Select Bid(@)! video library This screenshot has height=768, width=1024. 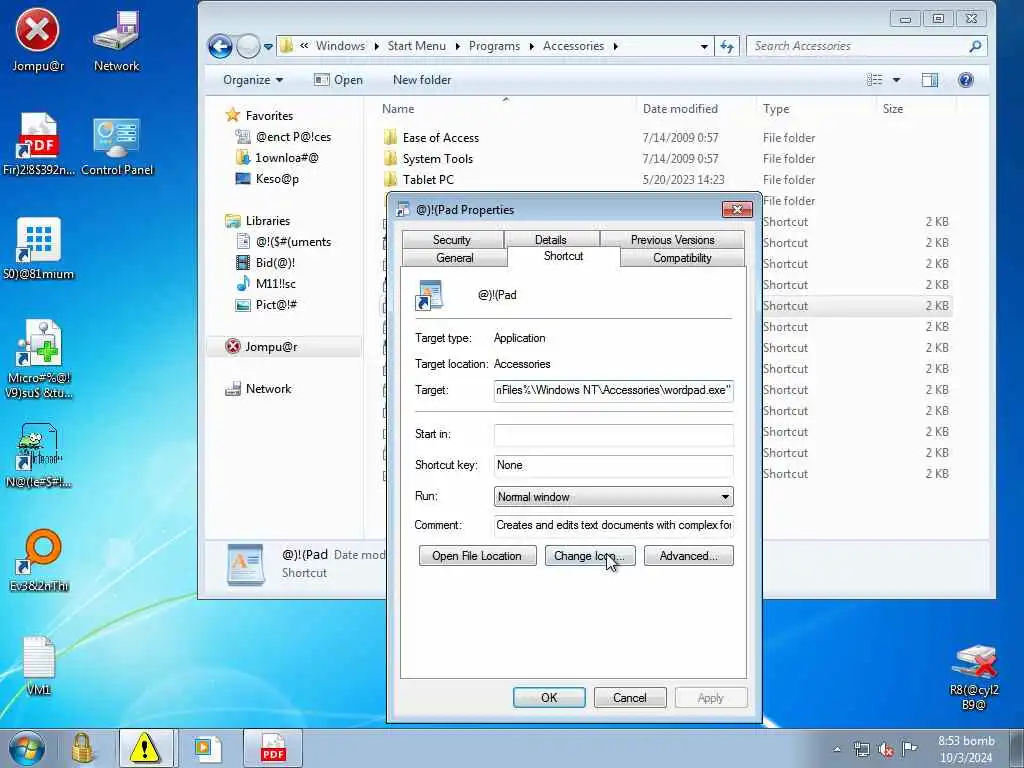[265, 263]
